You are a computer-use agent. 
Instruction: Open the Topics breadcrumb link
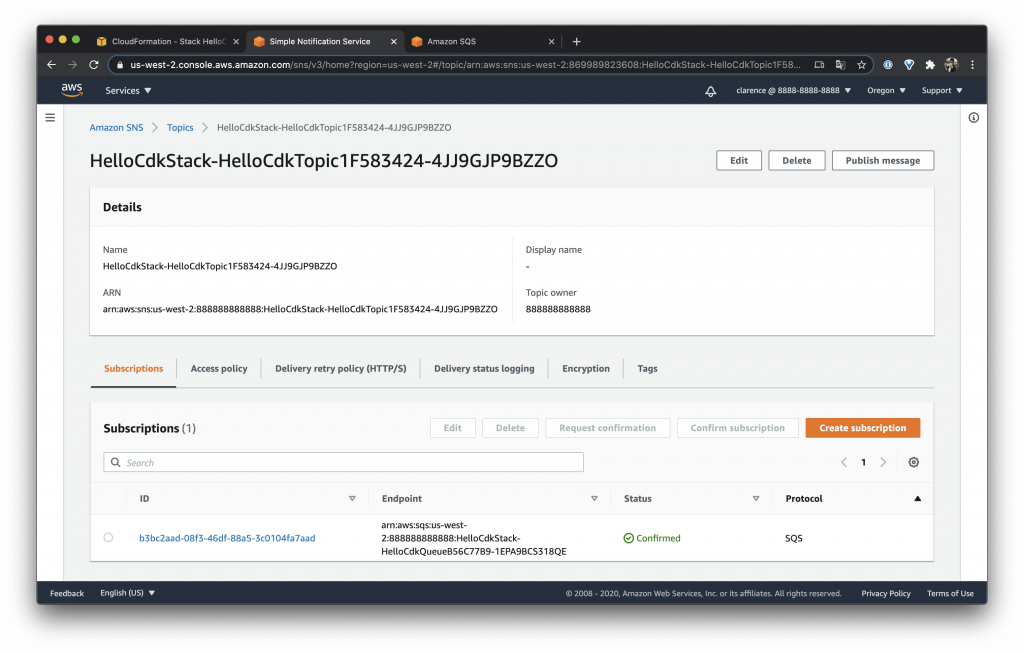pos(180,127)
